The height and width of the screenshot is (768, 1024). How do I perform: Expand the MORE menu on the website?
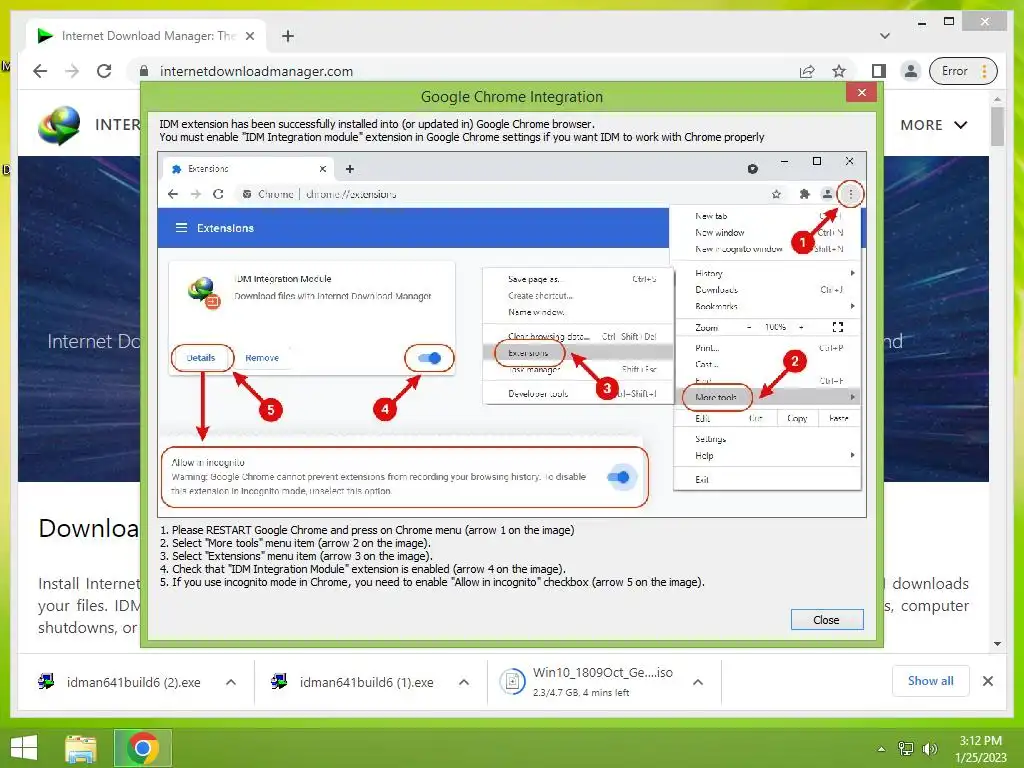point(934,125)
